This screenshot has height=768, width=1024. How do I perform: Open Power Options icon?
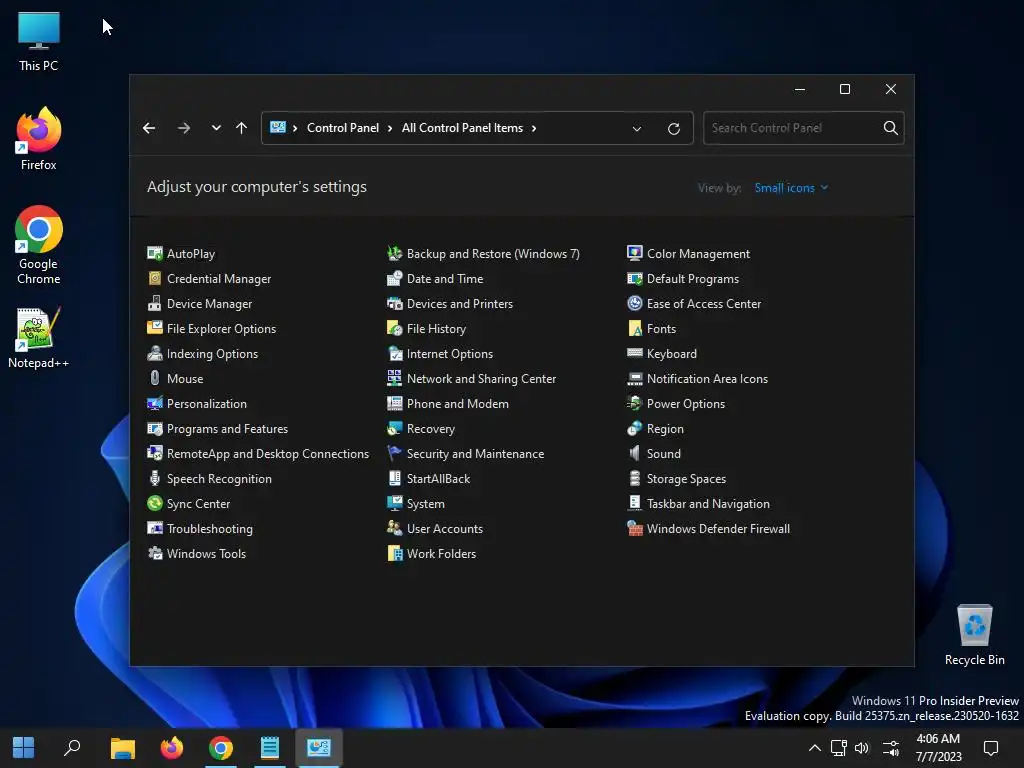point(635,404)
